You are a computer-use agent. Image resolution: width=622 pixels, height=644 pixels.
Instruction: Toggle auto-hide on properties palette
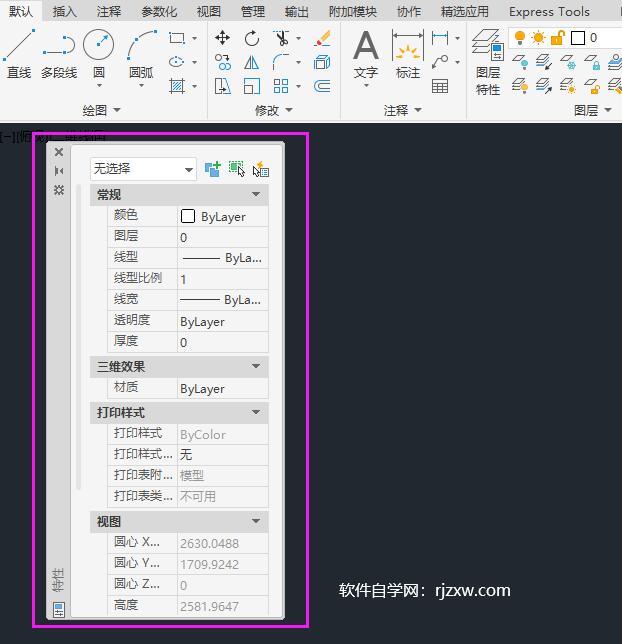click(59, 171)
